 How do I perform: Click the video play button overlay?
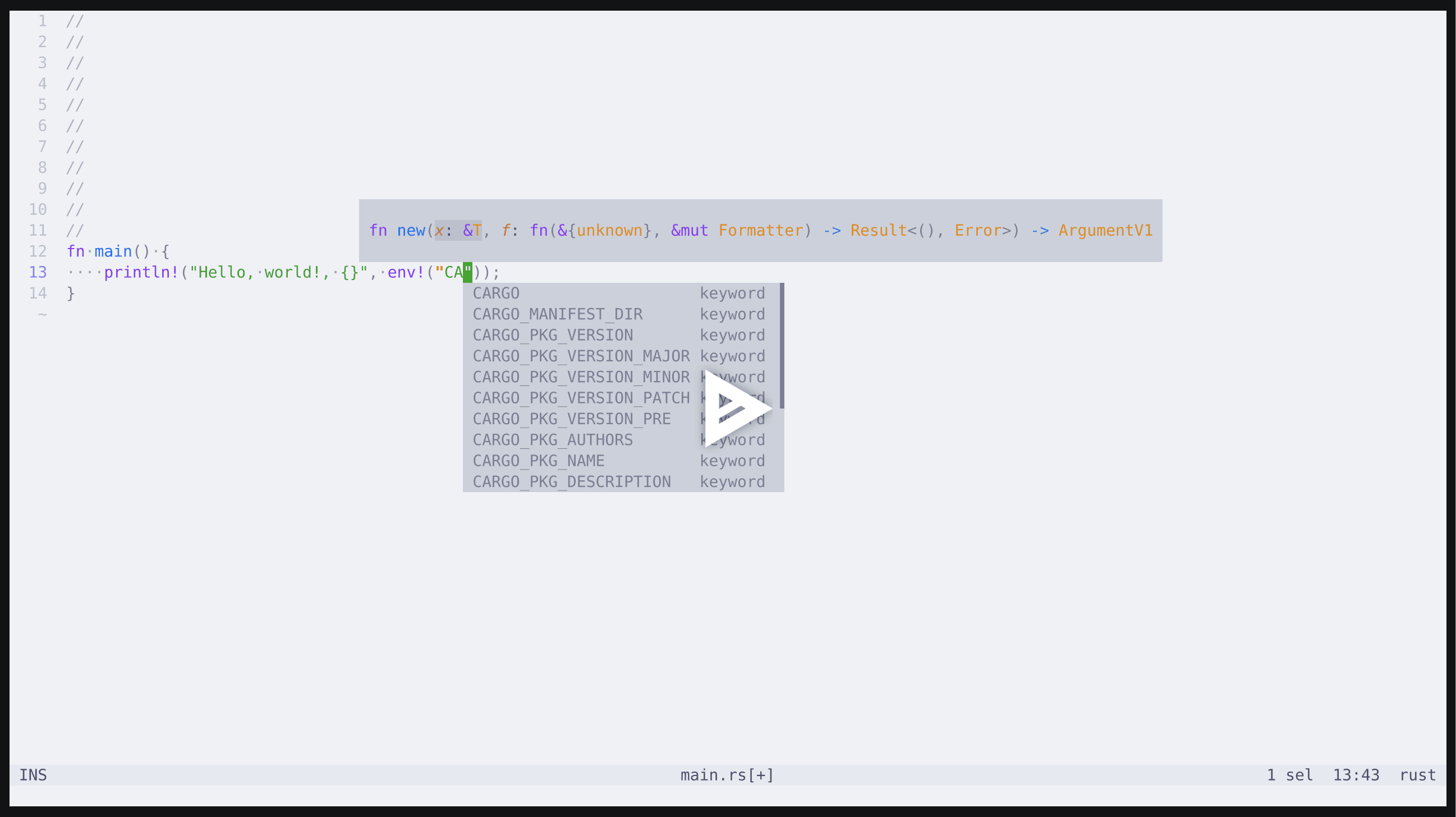coord(738,408)
